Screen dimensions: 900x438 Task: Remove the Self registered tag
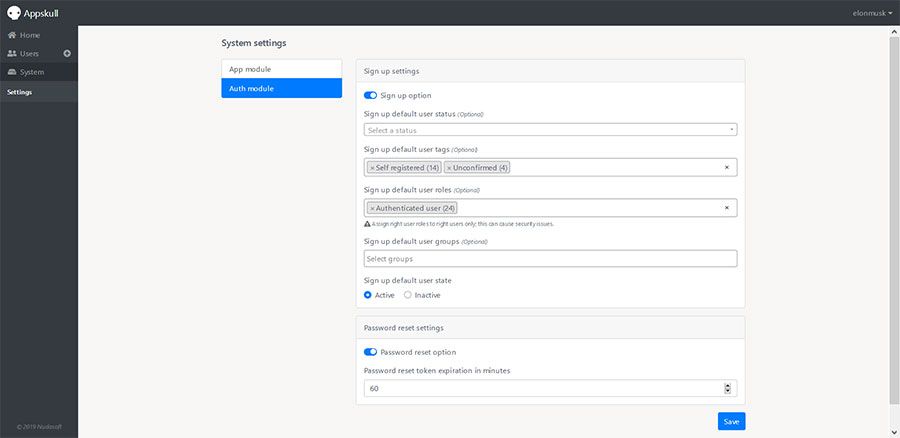[x=372, y=168]
